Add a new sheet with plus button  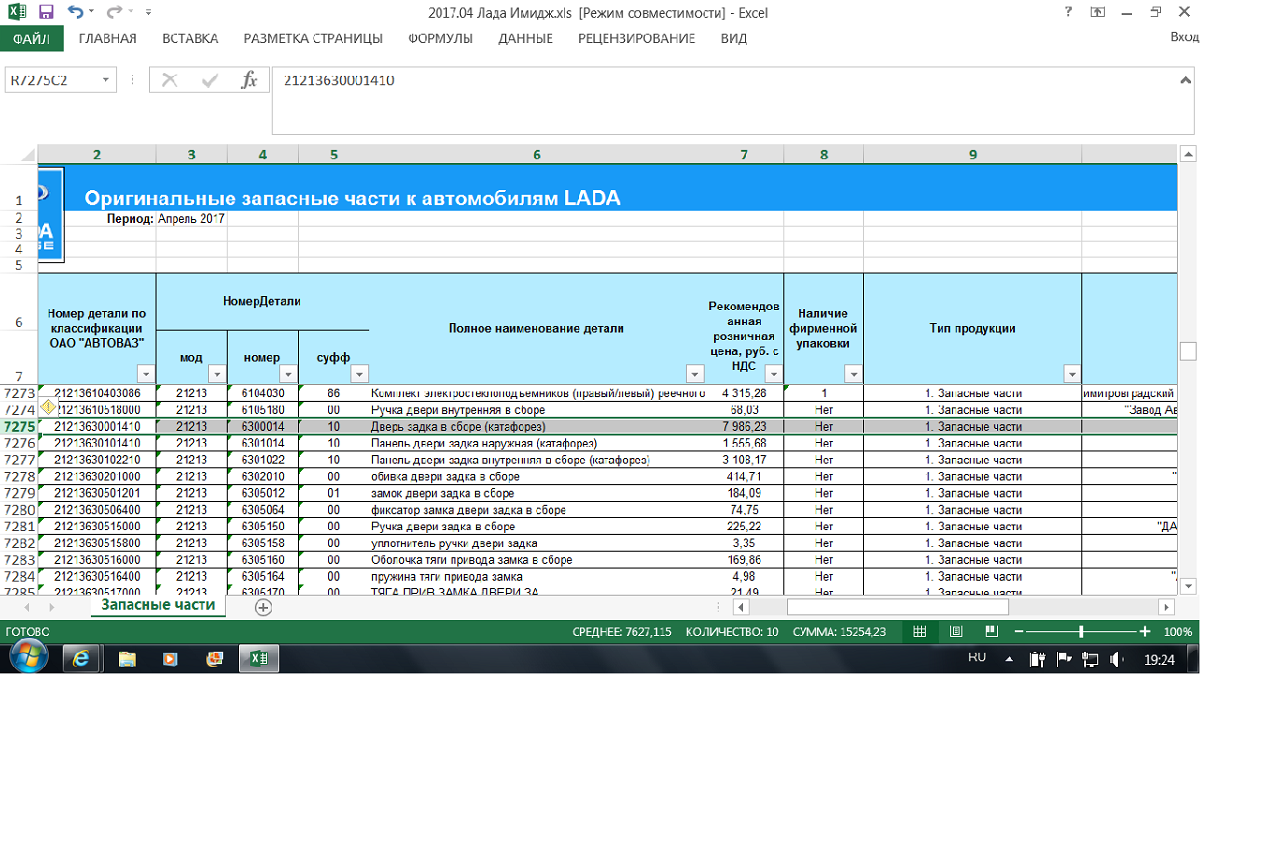click(x=263, y=607)
